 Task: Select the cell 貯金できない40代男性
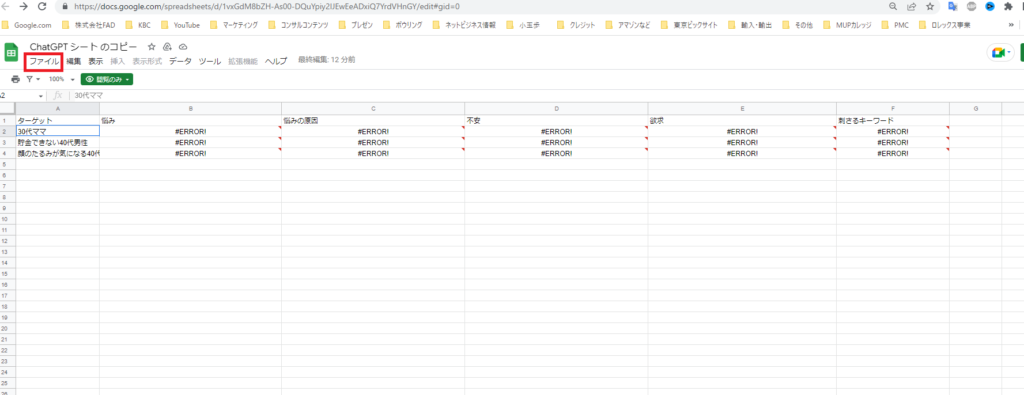pyautogui.click(x=57, y=142)
